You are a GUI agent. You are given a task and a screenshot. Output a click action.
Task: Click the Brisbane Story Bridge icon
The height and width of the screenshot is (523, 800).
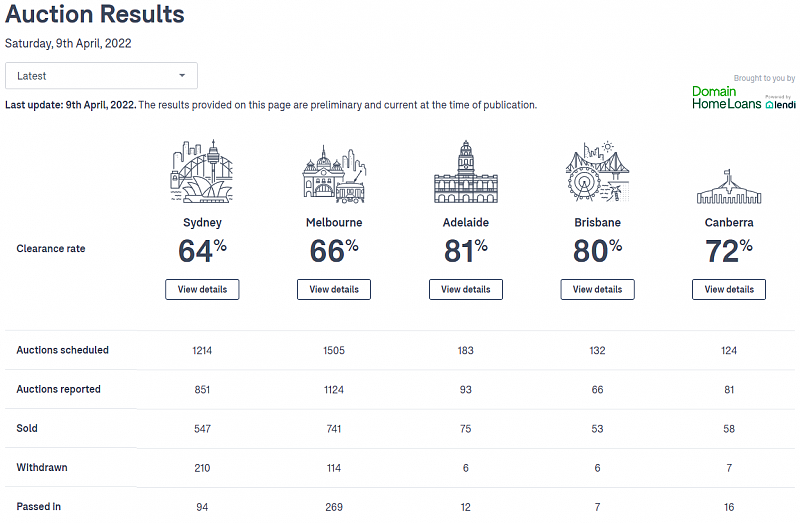coord(597,171)
